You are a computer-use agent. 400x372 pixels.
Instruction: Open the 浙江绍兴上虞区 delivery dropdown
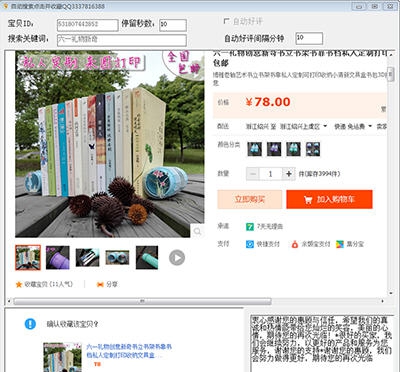[x=303, y=127]
